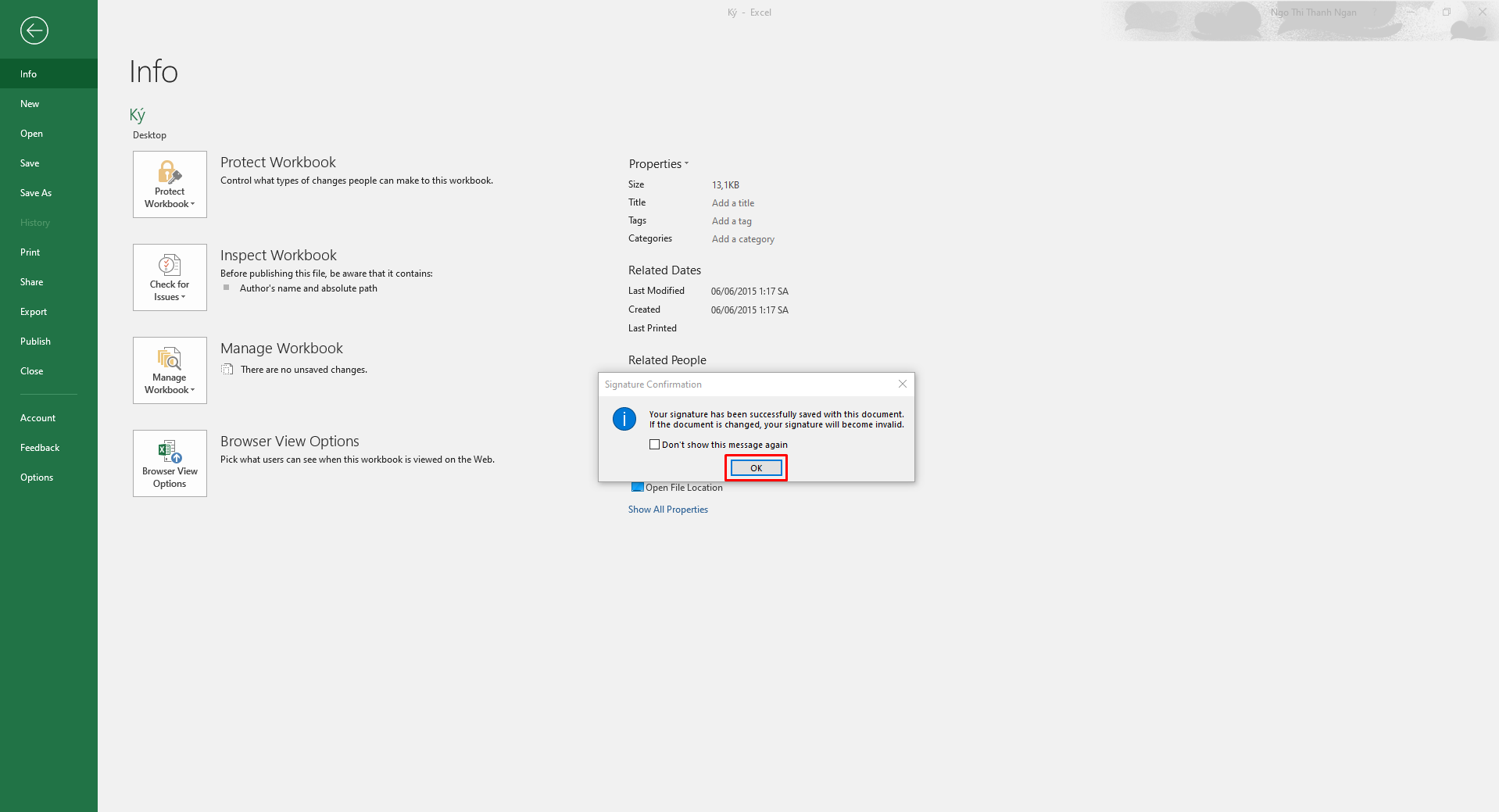This screenshot has height=812, width=1499.
Task: Close the Excel window
Action: (1482, 12)
